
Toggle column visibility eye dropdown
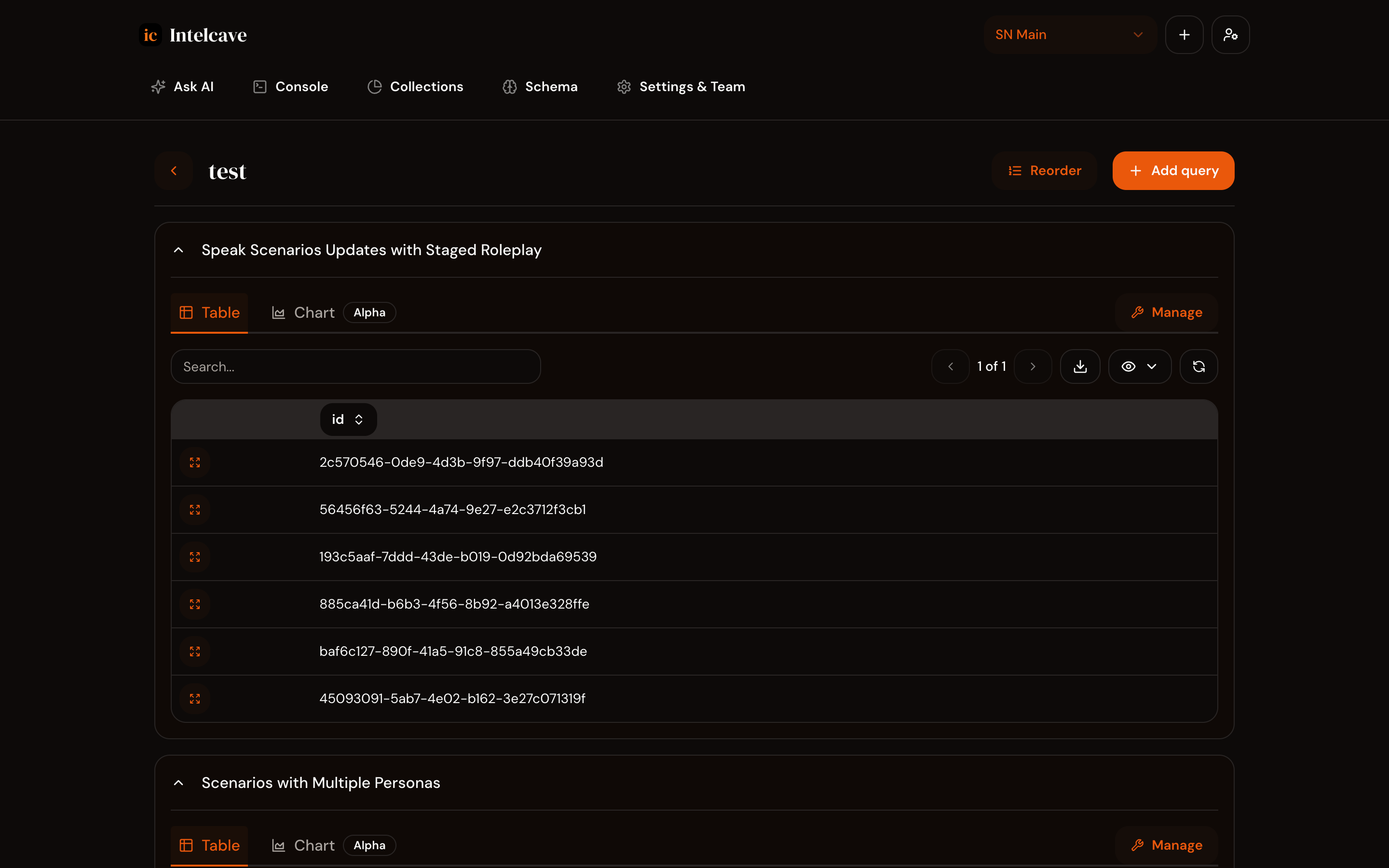(x=1139, y=366)
